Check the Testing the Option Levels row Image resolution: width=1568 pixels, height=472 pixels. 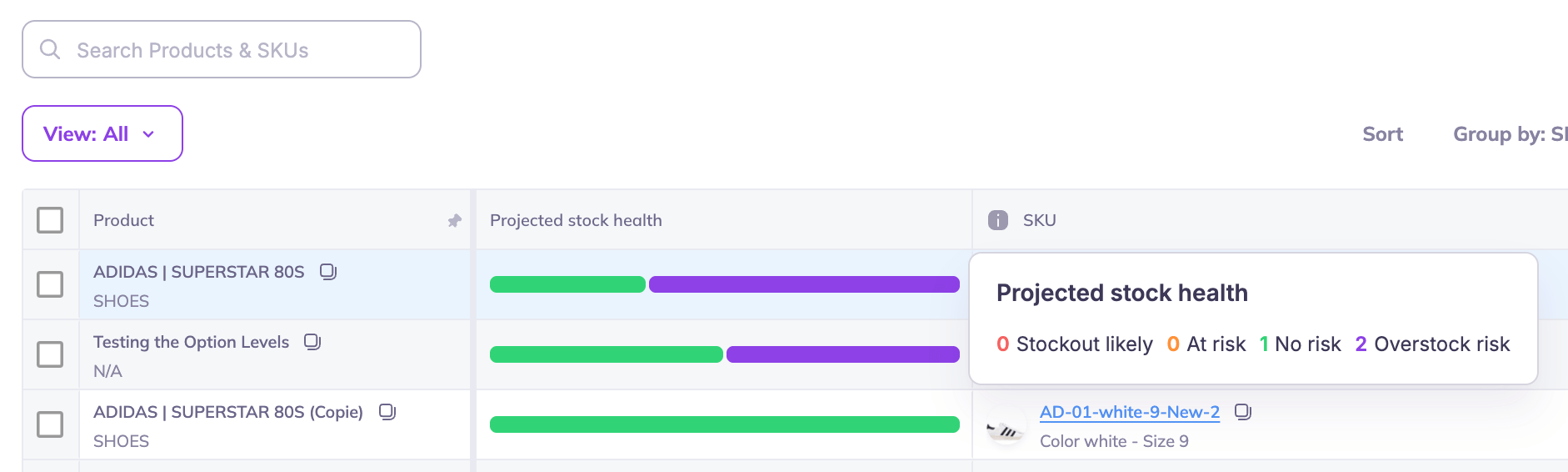(50, 354)
